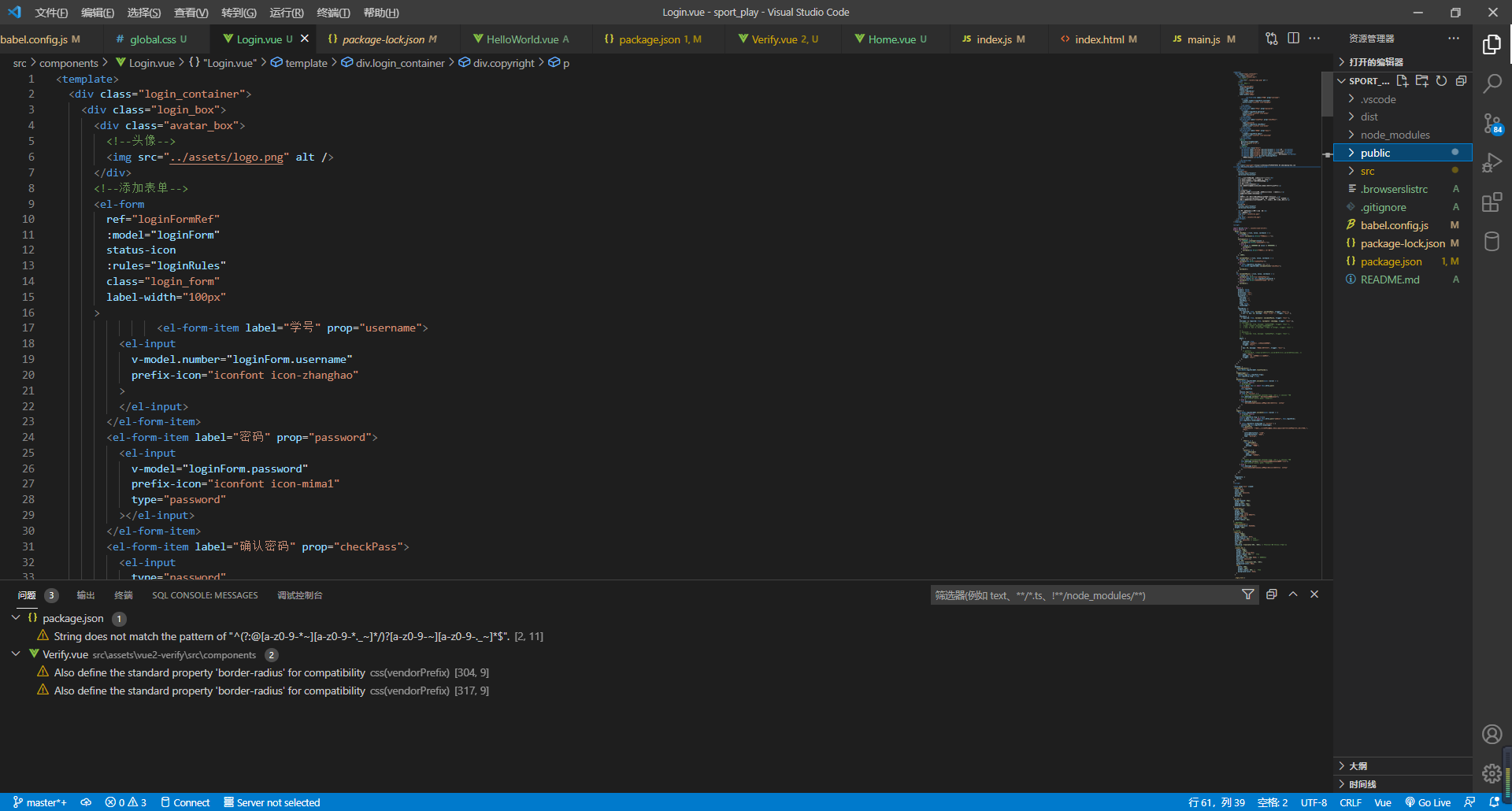Click the editor minimap

point(1276,324)
